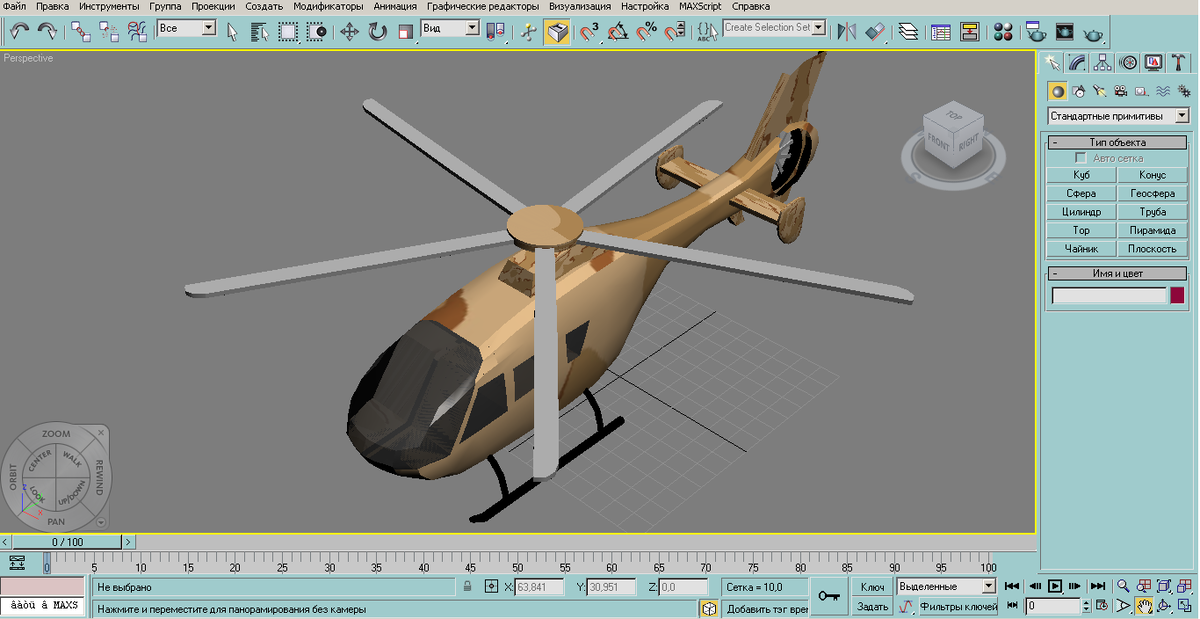
Task: Toggle the Angle Snap icon
Action: (x=619, y=31)
